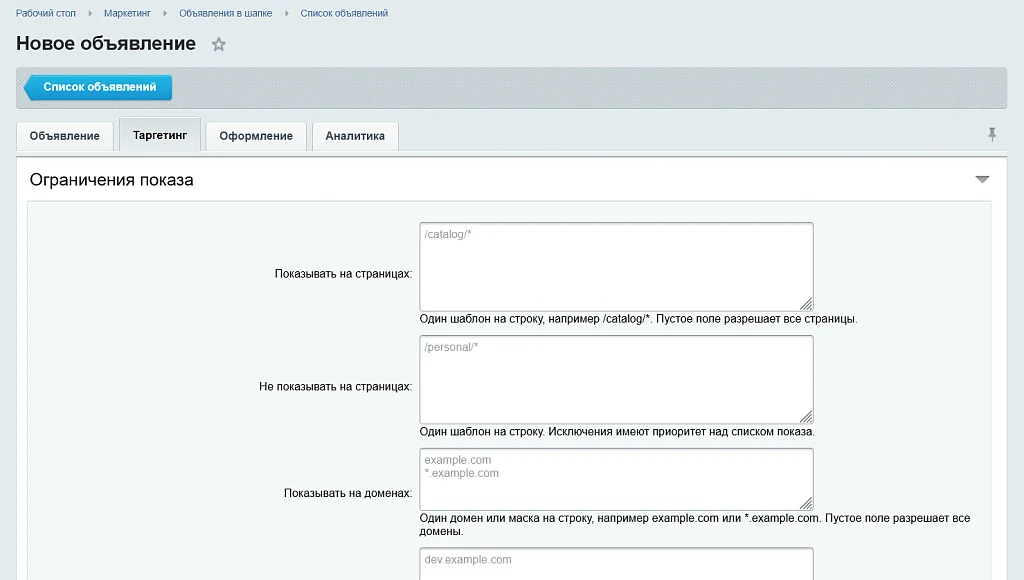Pin the tabs panel with pin icon

click(992, 135)
